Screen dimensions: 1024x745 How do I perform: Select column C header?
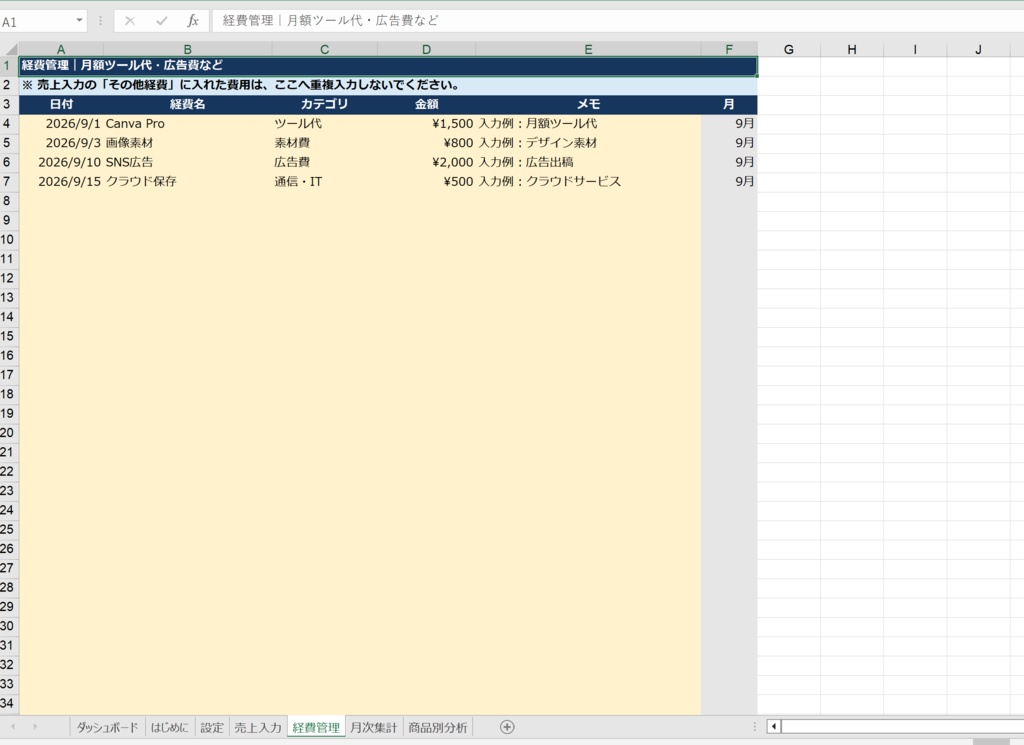pyautogui.click(x=325, y=50)
